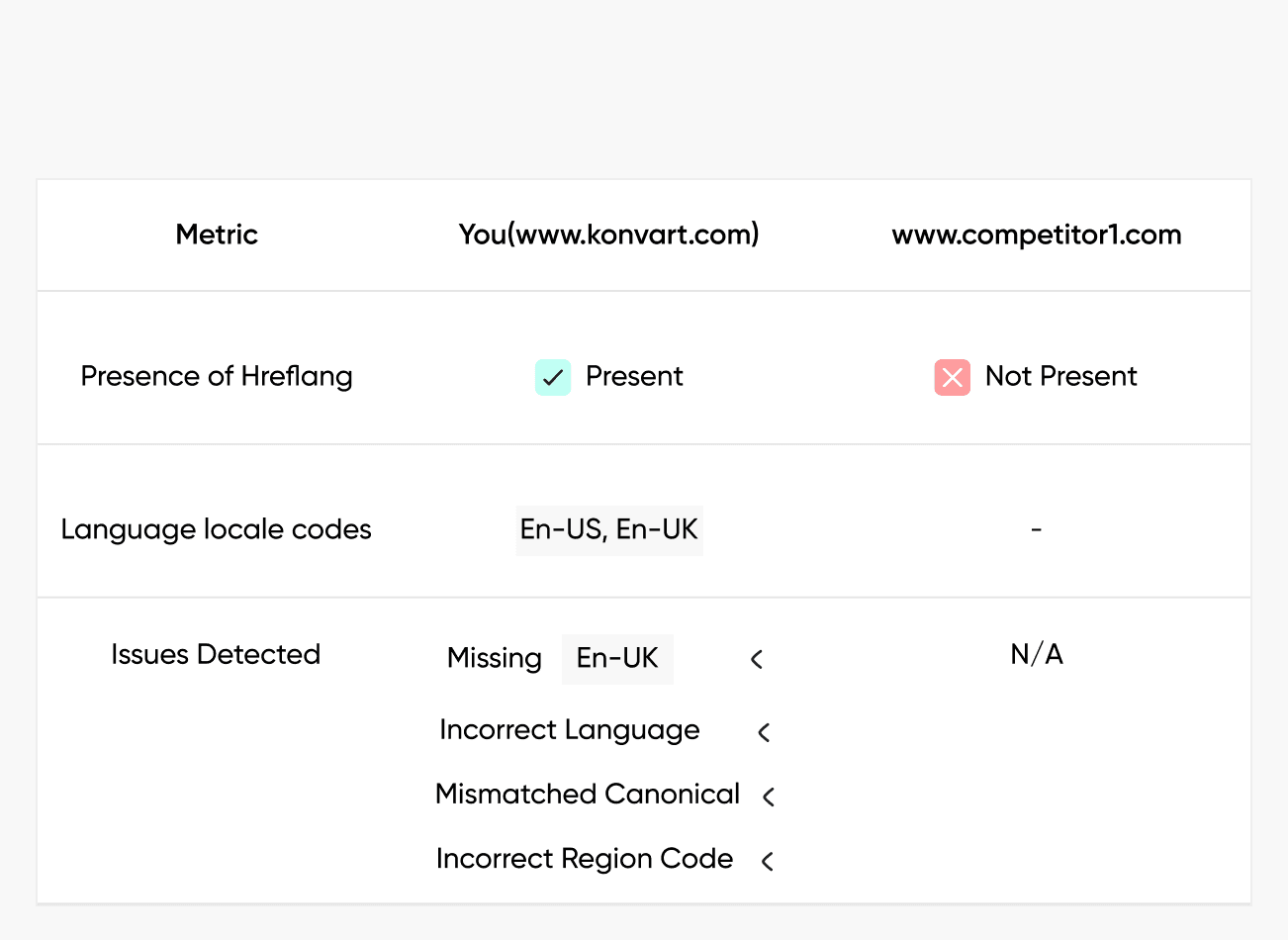Expand the Mismatched Canonical chevron
This screenshot has height=940, width=1288.
[769, 796]
